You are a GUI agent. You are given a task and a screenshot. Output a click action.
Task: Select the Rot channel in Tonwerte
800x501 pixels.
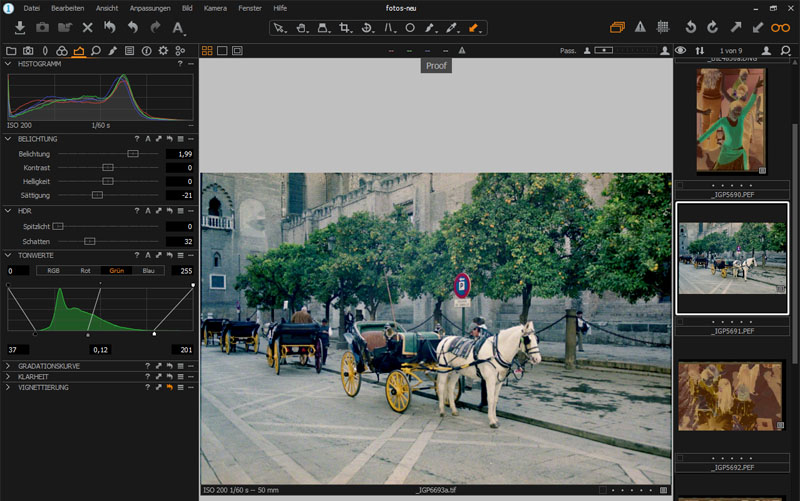pyautogui.click(x=85, y=270)
